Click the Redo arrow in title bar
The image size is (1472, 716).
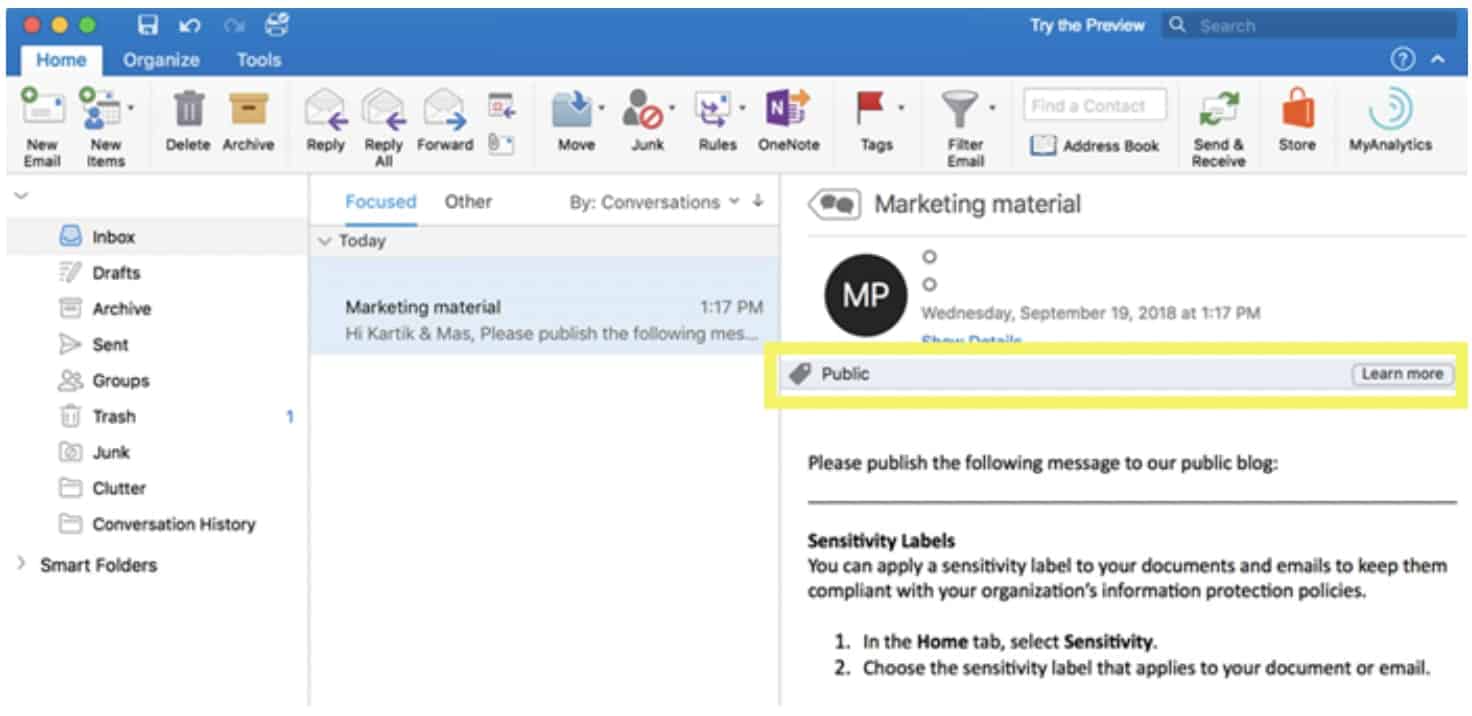(x=235, y=26)
